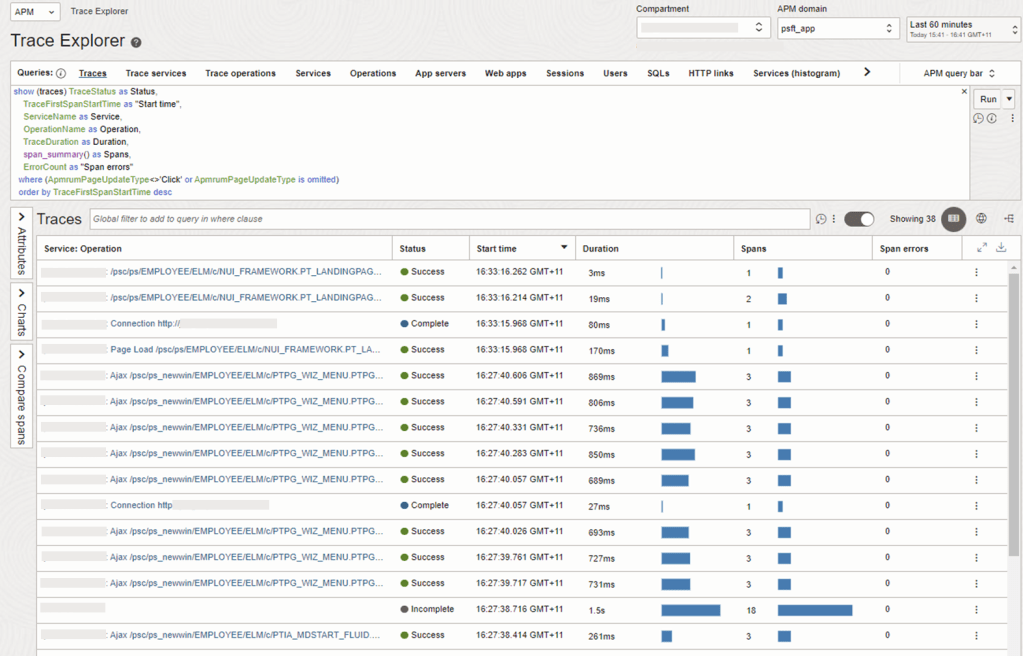Image resolution: width=1023 pixels, height=656 pixels.
Task: Switch to table view using the columns icon
Action: pyautogui.click(x=954, y=219)
